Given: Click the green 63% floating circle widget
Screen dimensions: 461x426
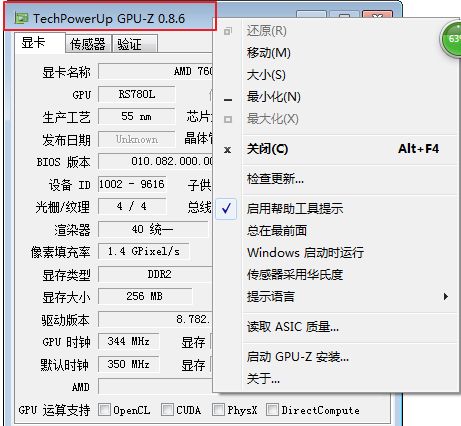Looking at the screenshot, I should coord(452,40).
